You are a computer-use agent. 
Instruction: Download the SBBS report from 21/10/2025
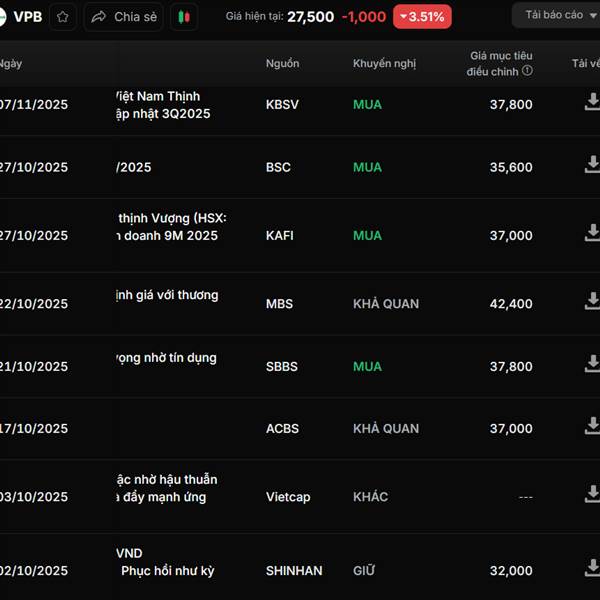(592, 364)
